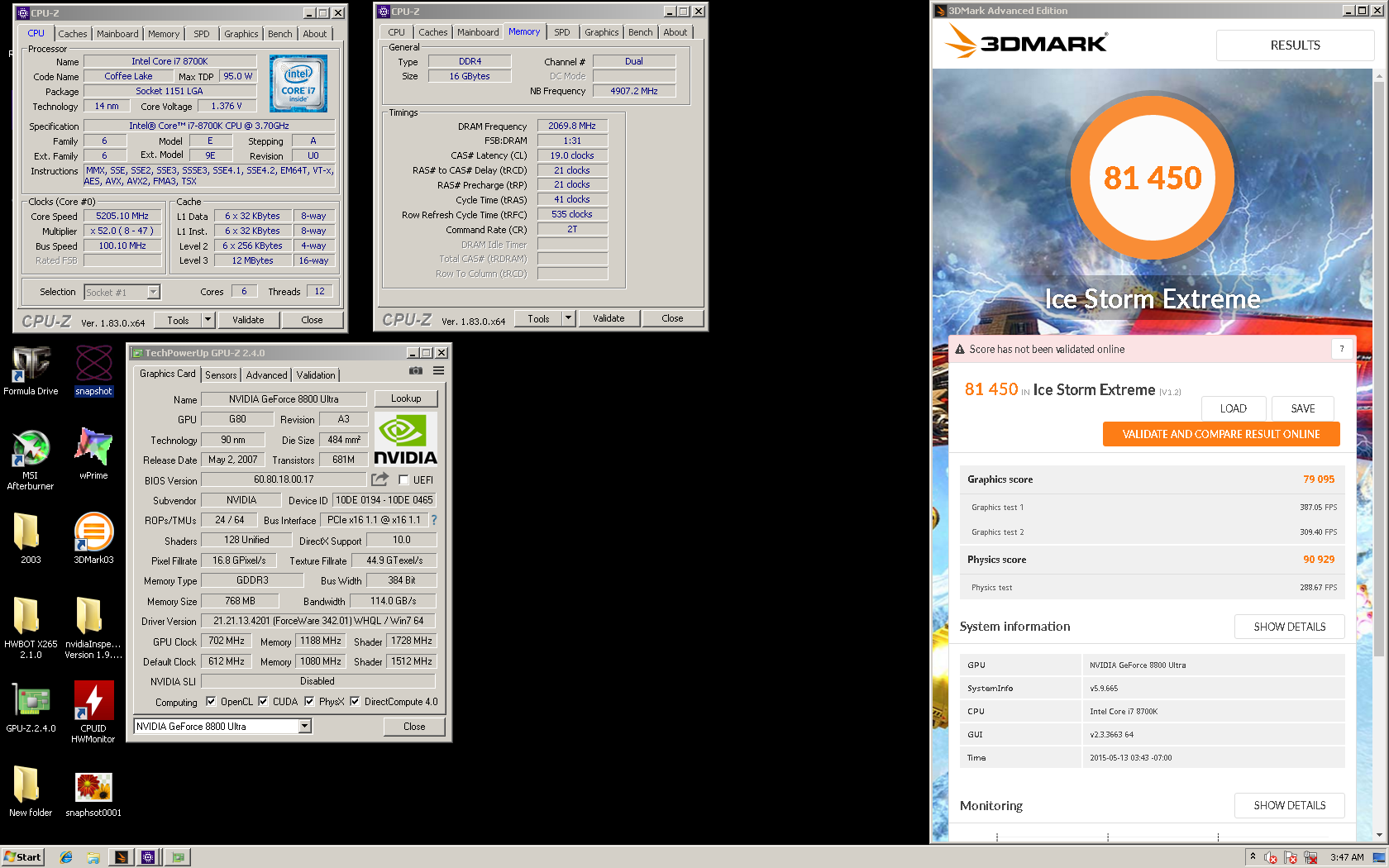Viewport: 1389px width, 868px height.
Task: Click the Intel Core i7 logo in CPU-Z
Action: point(298,83)
